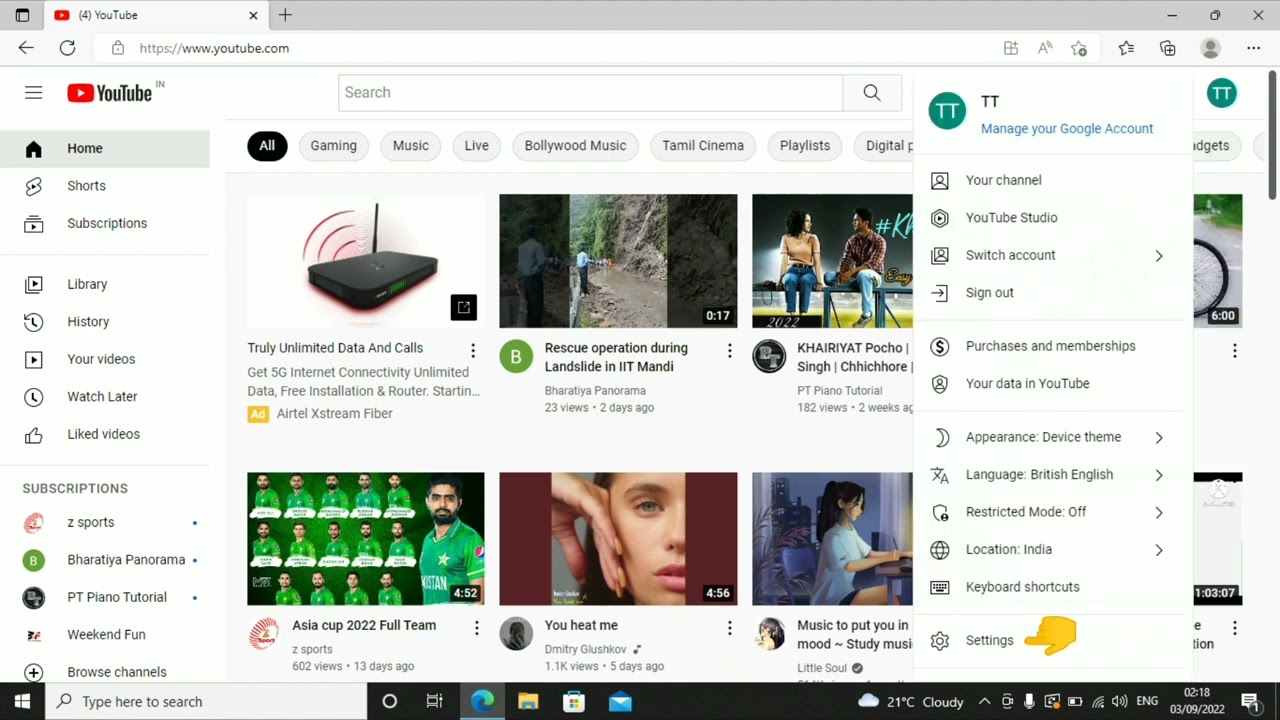Open Keyboard shortcuts entry
The image size is (1280, 720).
tap(1048, 587)
